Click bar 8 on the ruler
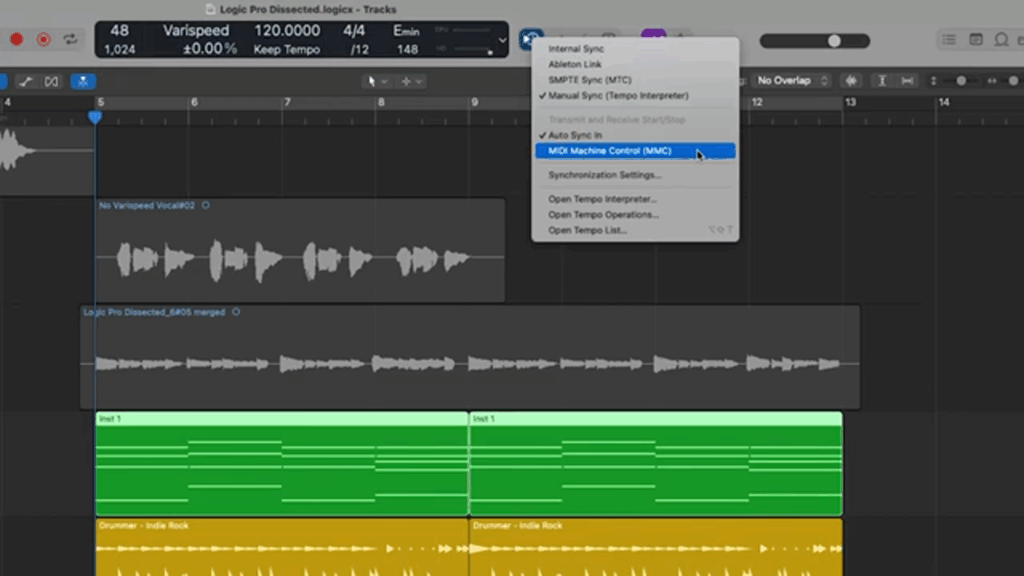 pyautogui.click(x=381, y=103)
